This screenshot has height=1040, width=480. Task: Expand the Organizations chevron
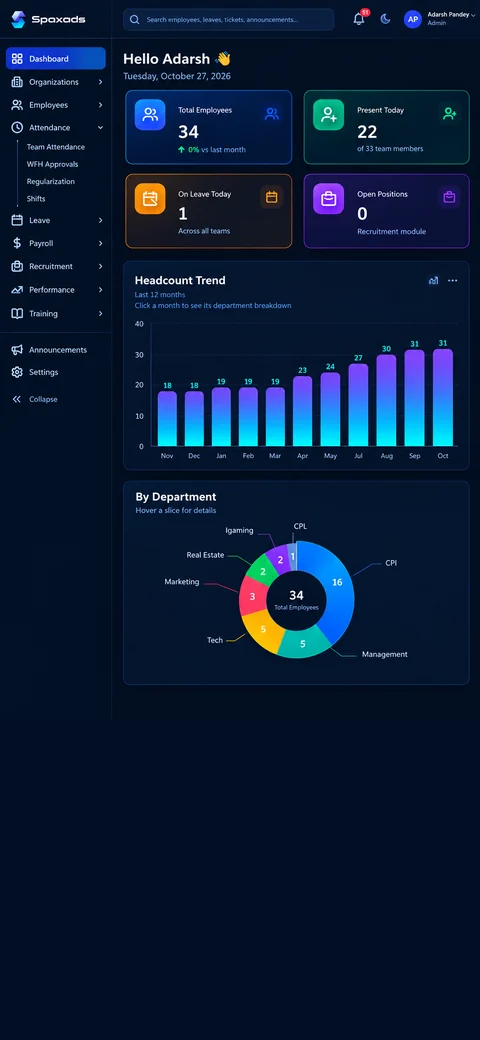pyautogui.click(x=100, y=82)
